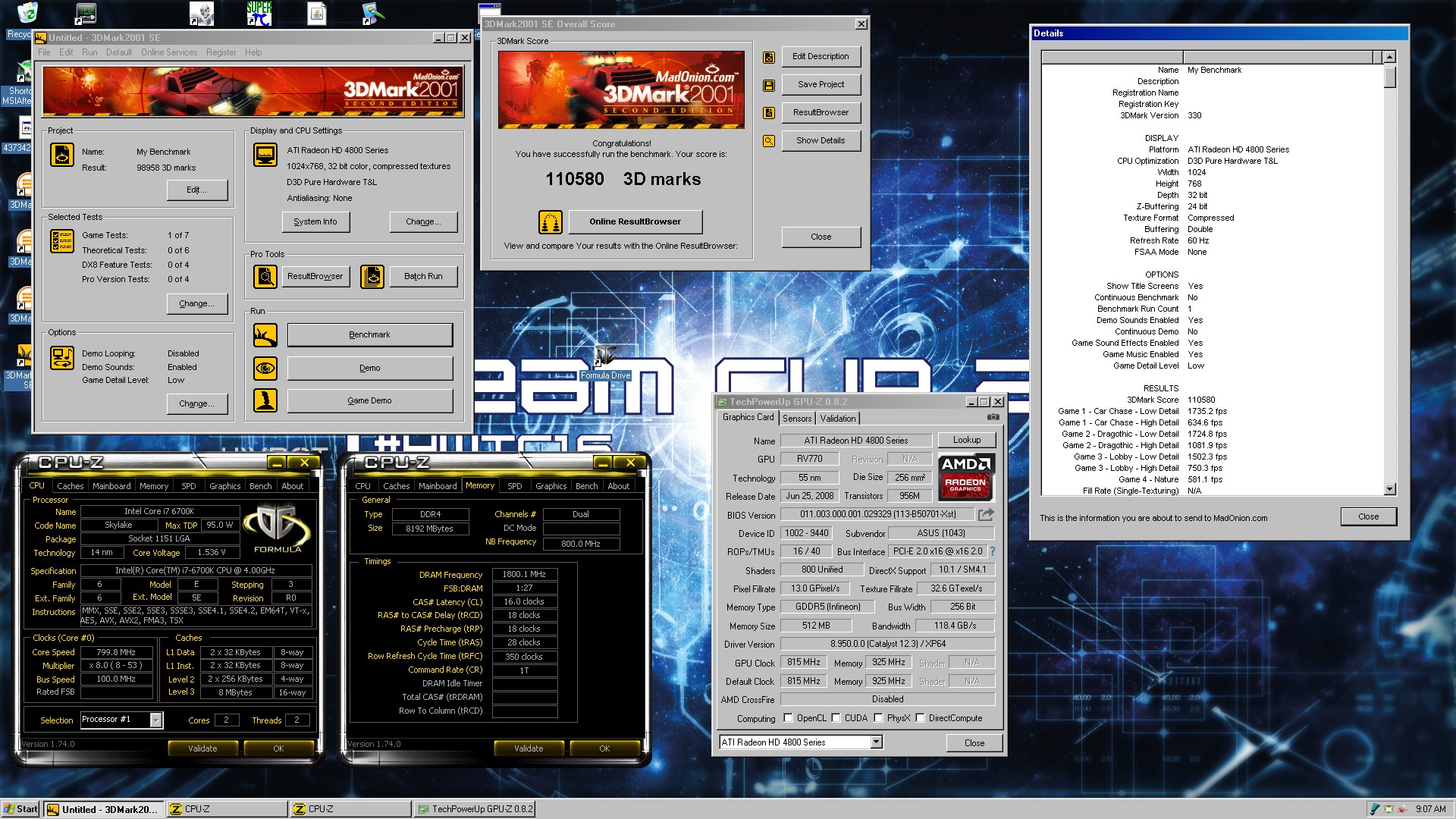This screenshot has width=1456, height=819.
Task: Click the Benchmark run icon
Action: click(x=265, y=335)
